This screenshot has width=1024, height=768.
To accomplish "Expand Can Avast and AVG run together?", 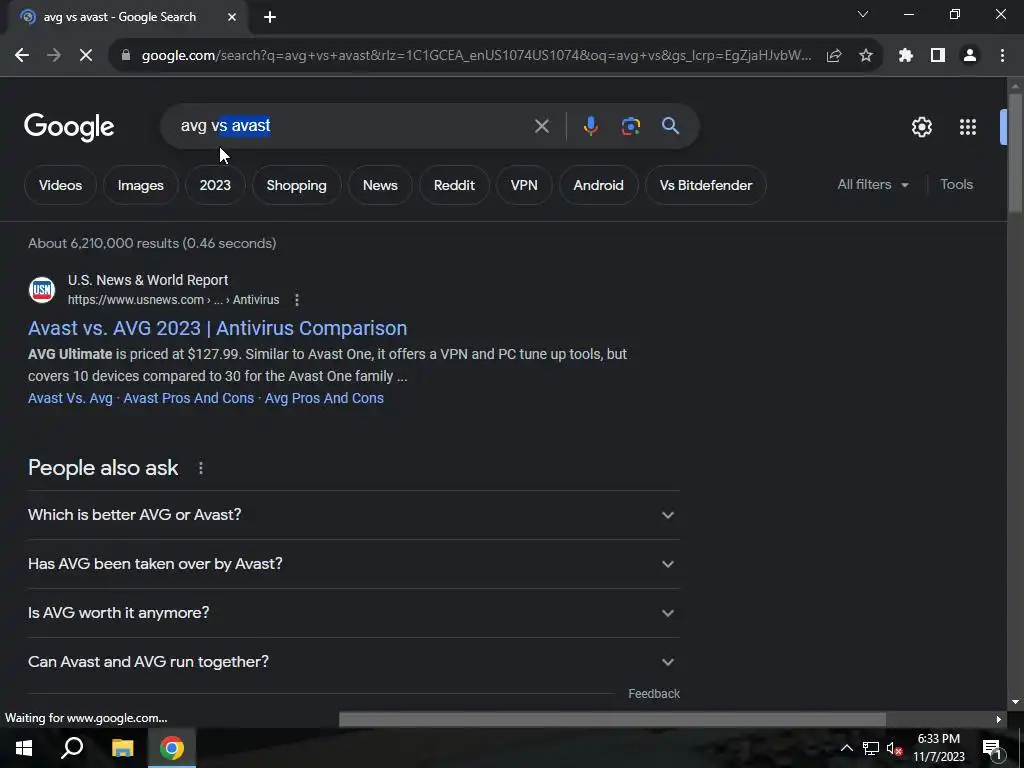I will [354, 662].
